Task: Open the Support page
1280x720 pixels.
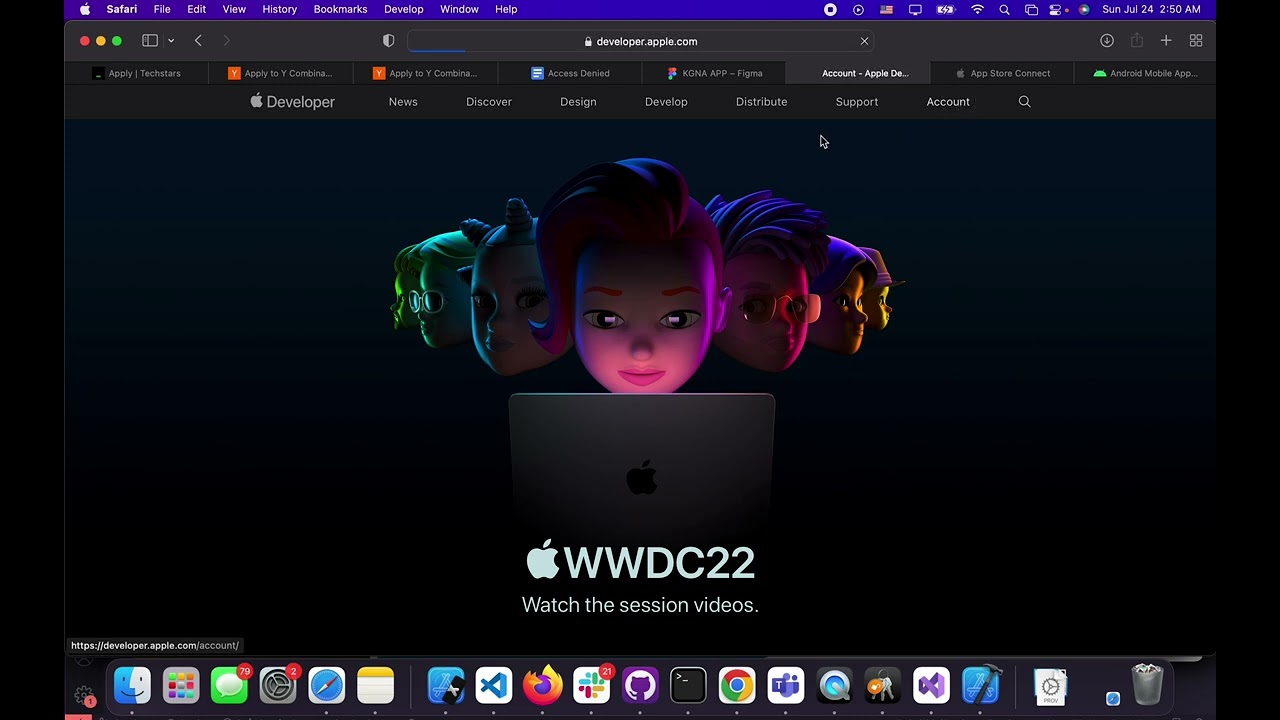Action: pos(857,102)
